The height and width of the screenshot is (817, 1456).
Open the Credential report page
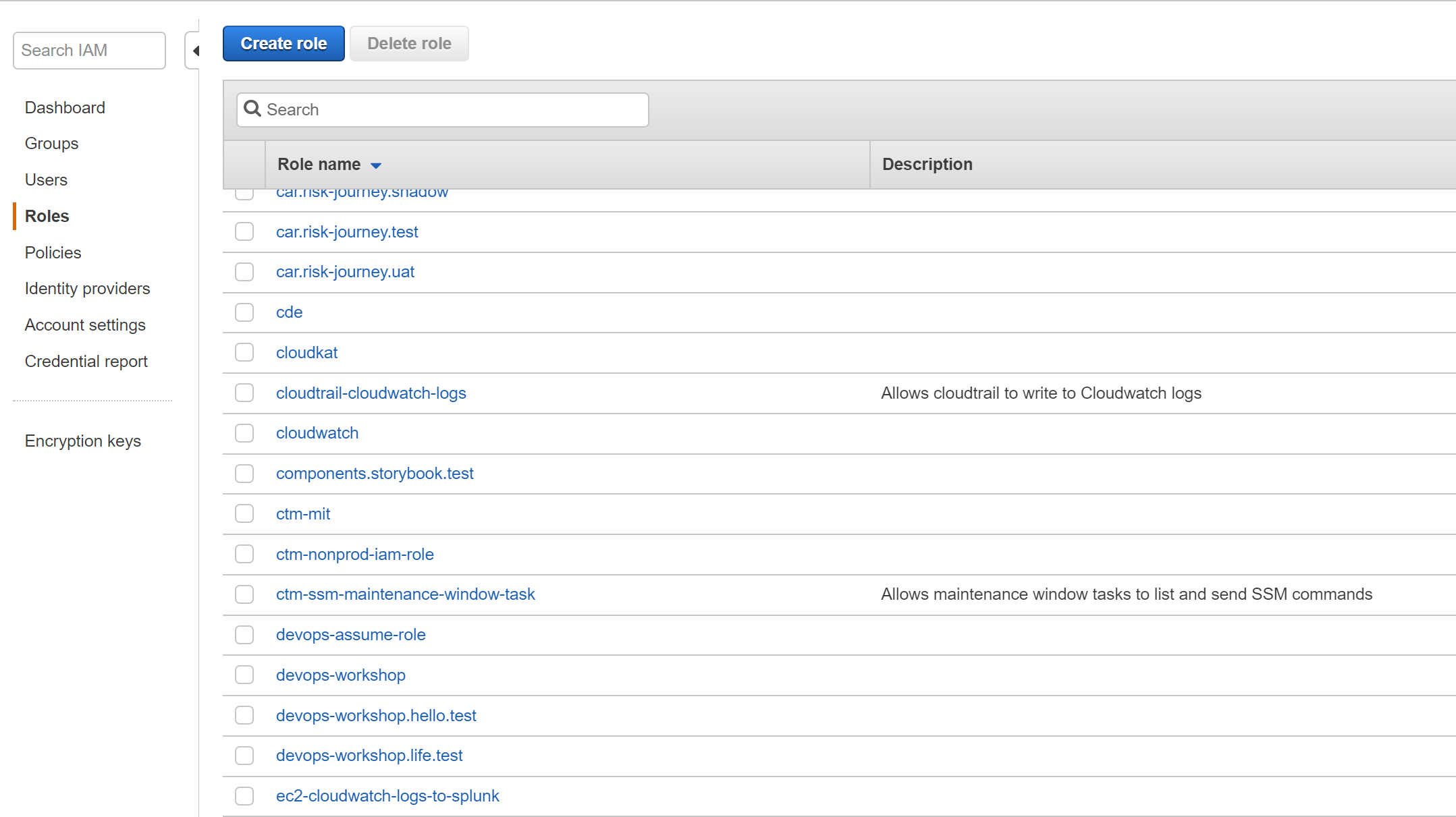(x=86, y=361)
